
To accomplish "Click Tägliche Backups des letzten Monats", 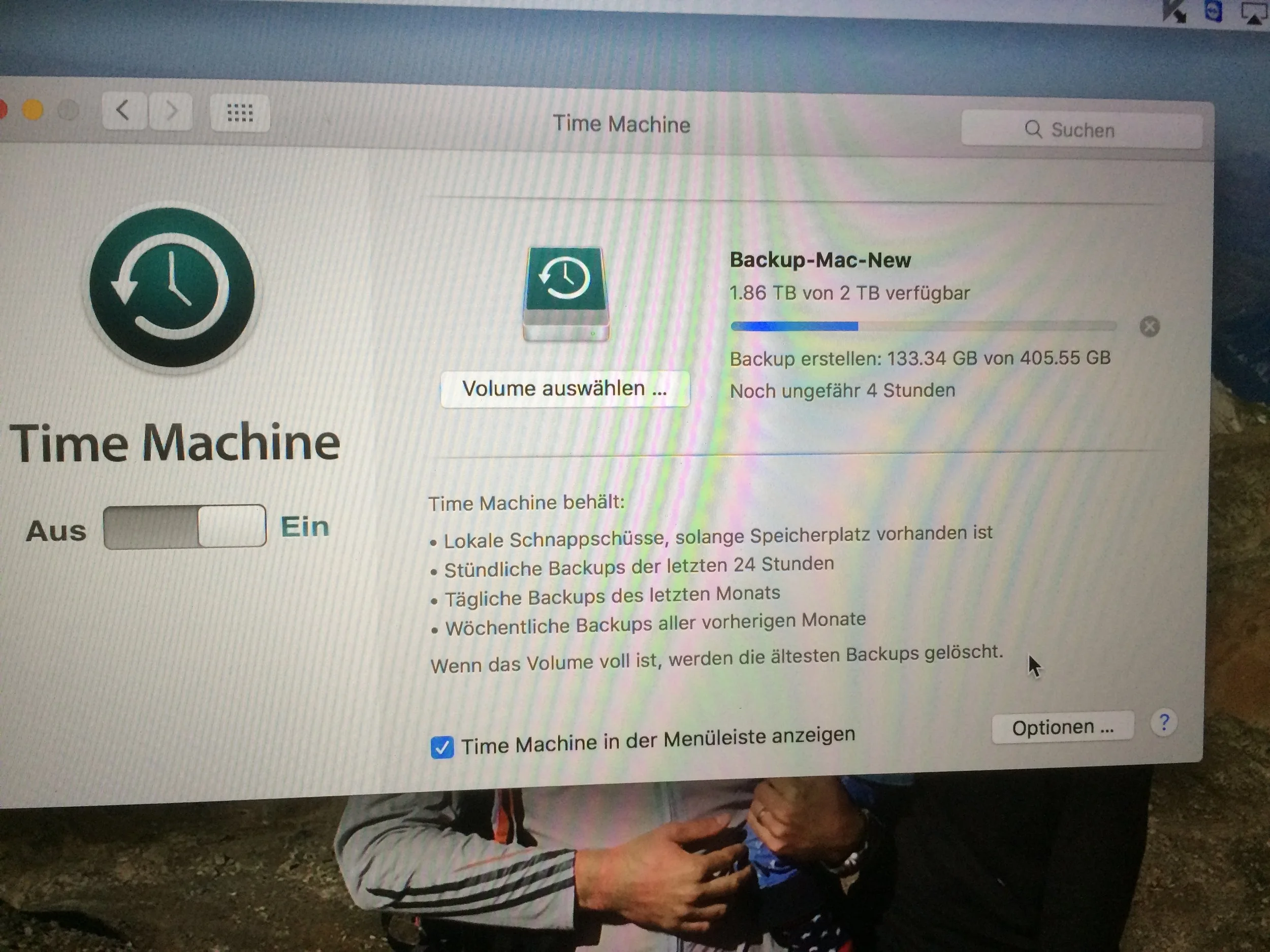I will point(606,596).
